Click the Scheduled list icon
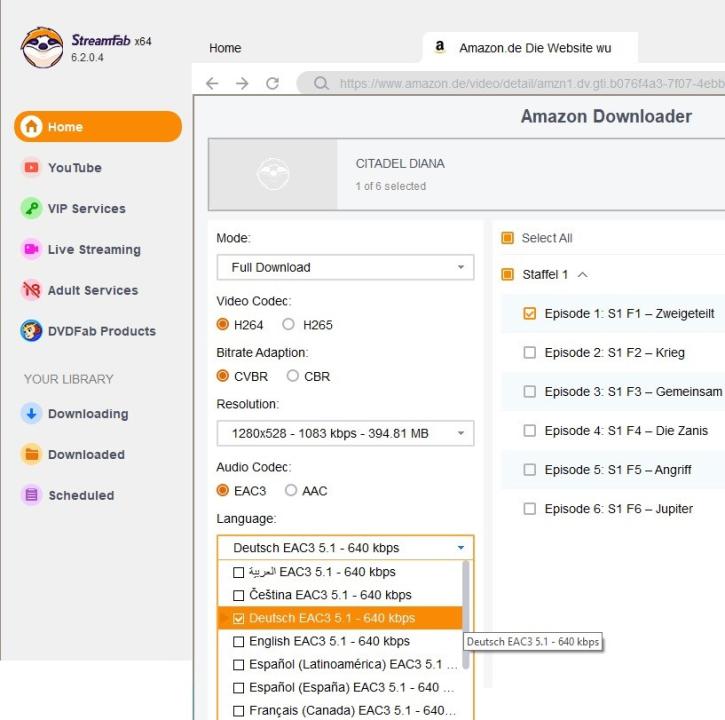The width and height of the screenshot is (725, 720). coord(31,495)
